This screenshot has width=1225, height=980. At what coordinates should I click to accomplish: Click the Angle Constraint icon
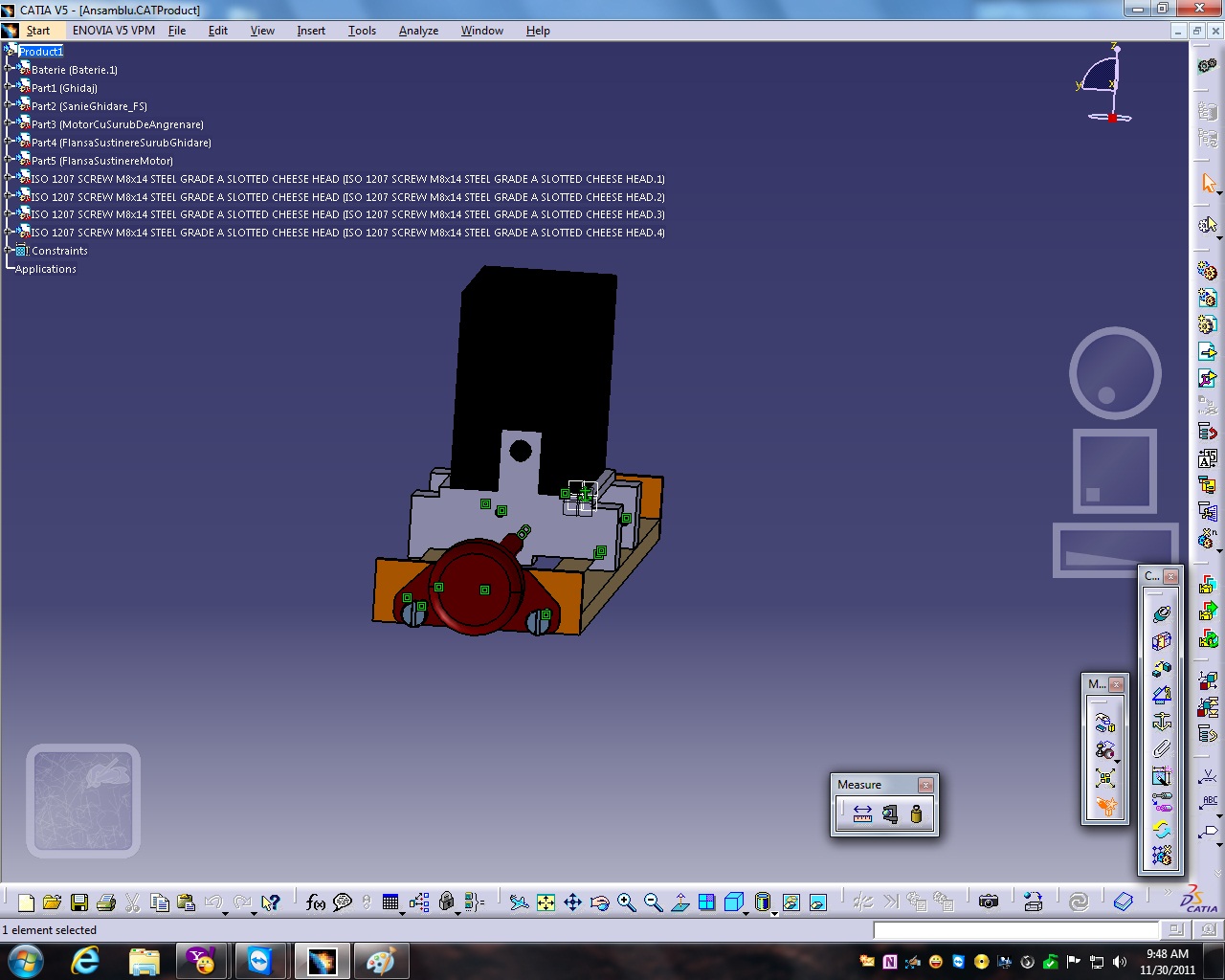point(1161,694)
